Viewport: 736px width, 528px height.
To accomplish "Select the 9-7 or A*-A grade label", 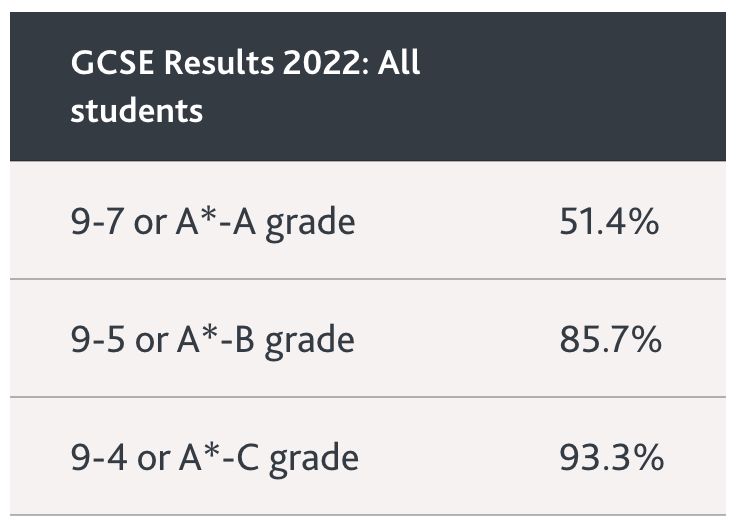I will pos(213,222).
